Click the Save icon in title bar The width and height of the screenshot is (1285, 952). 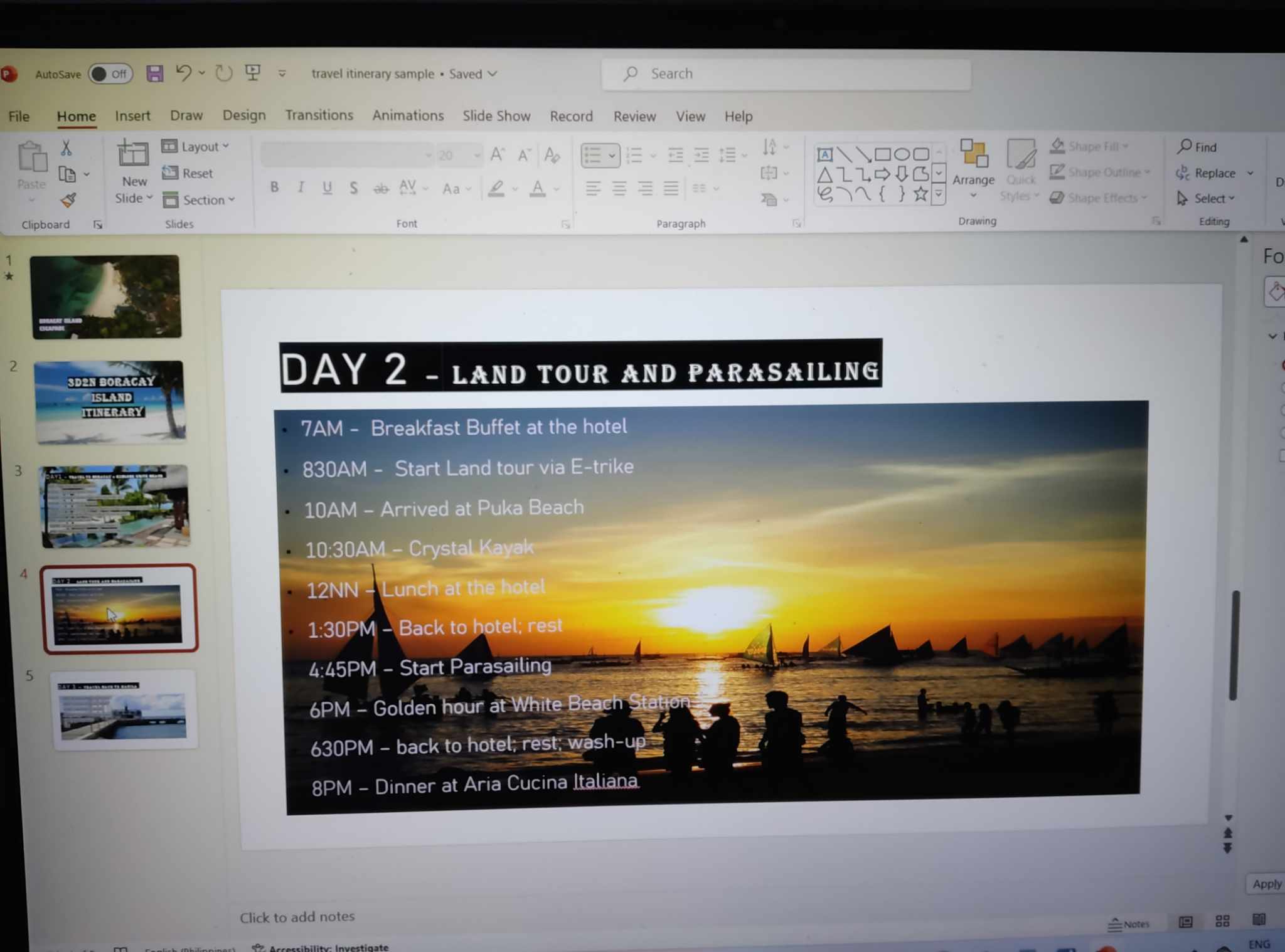coord(154,74)
